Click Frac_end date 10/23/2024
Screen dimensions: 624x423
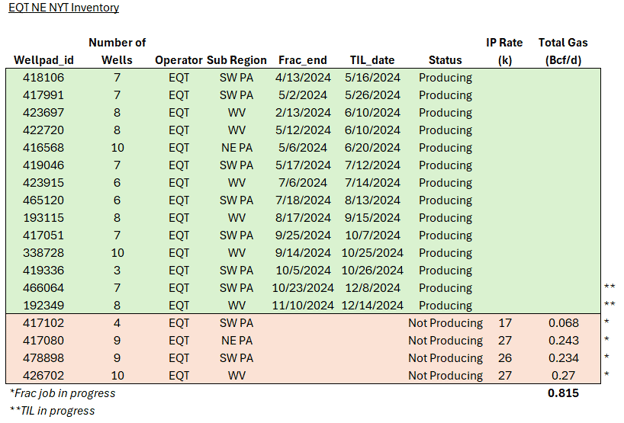(303, 288)
